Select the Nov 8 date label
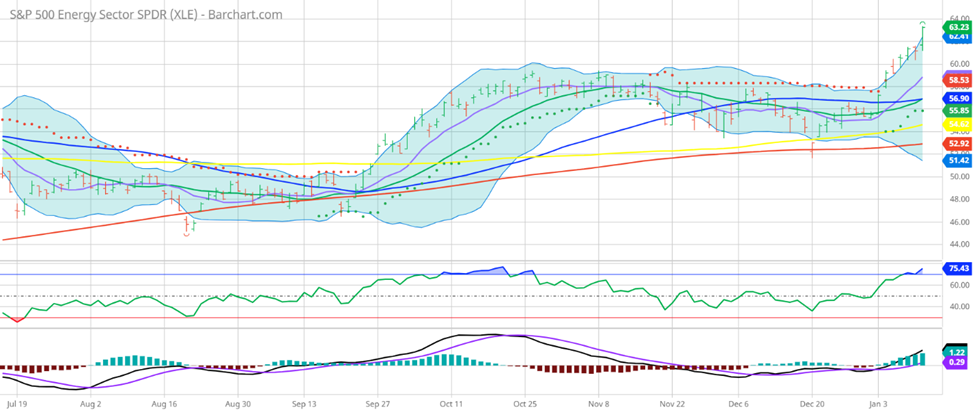 (x=598, y=403)
